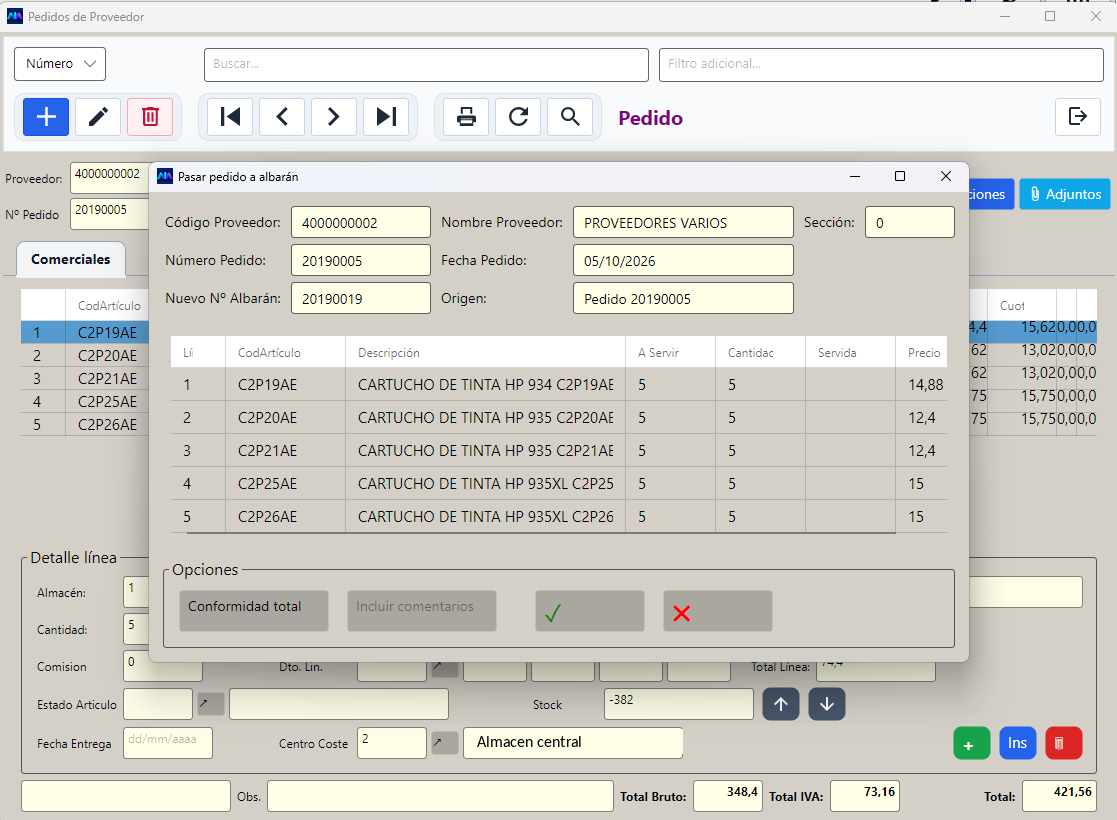Click the Fecha Pedido field in dialog
1117x820 pixels.
coord(683,261)
